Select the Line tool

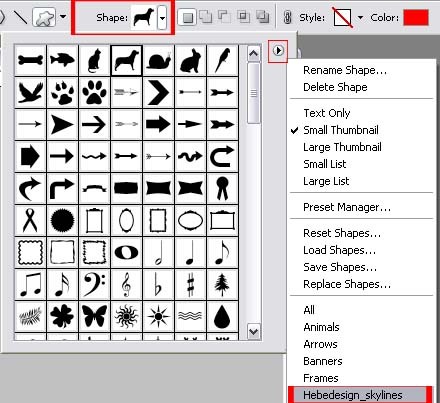tap(21, 17)
